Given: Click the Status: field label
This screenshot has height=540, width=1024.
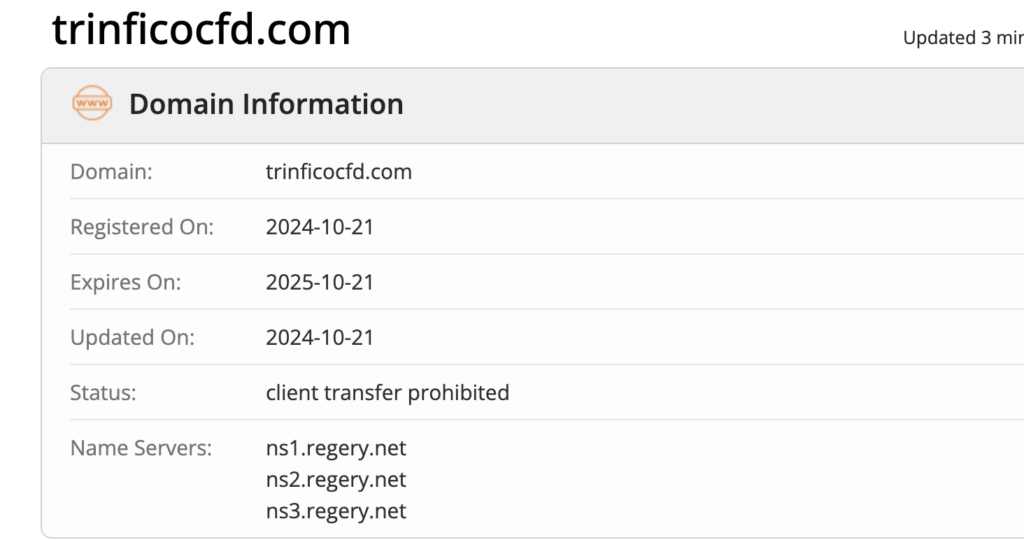Looking at the screenshot, I should click(x=103, y=392).
